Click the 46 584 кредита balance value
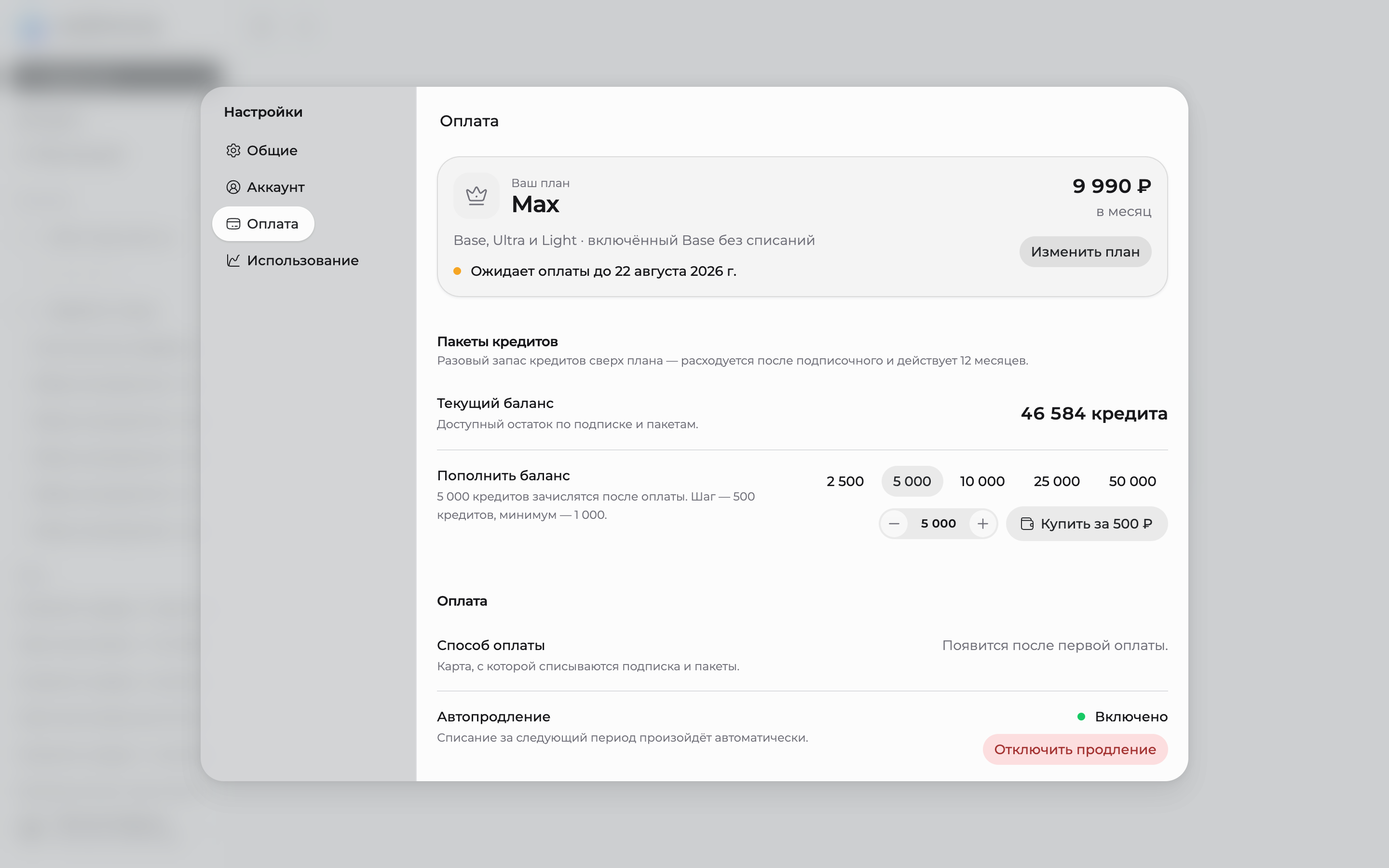 point(1094,413)
